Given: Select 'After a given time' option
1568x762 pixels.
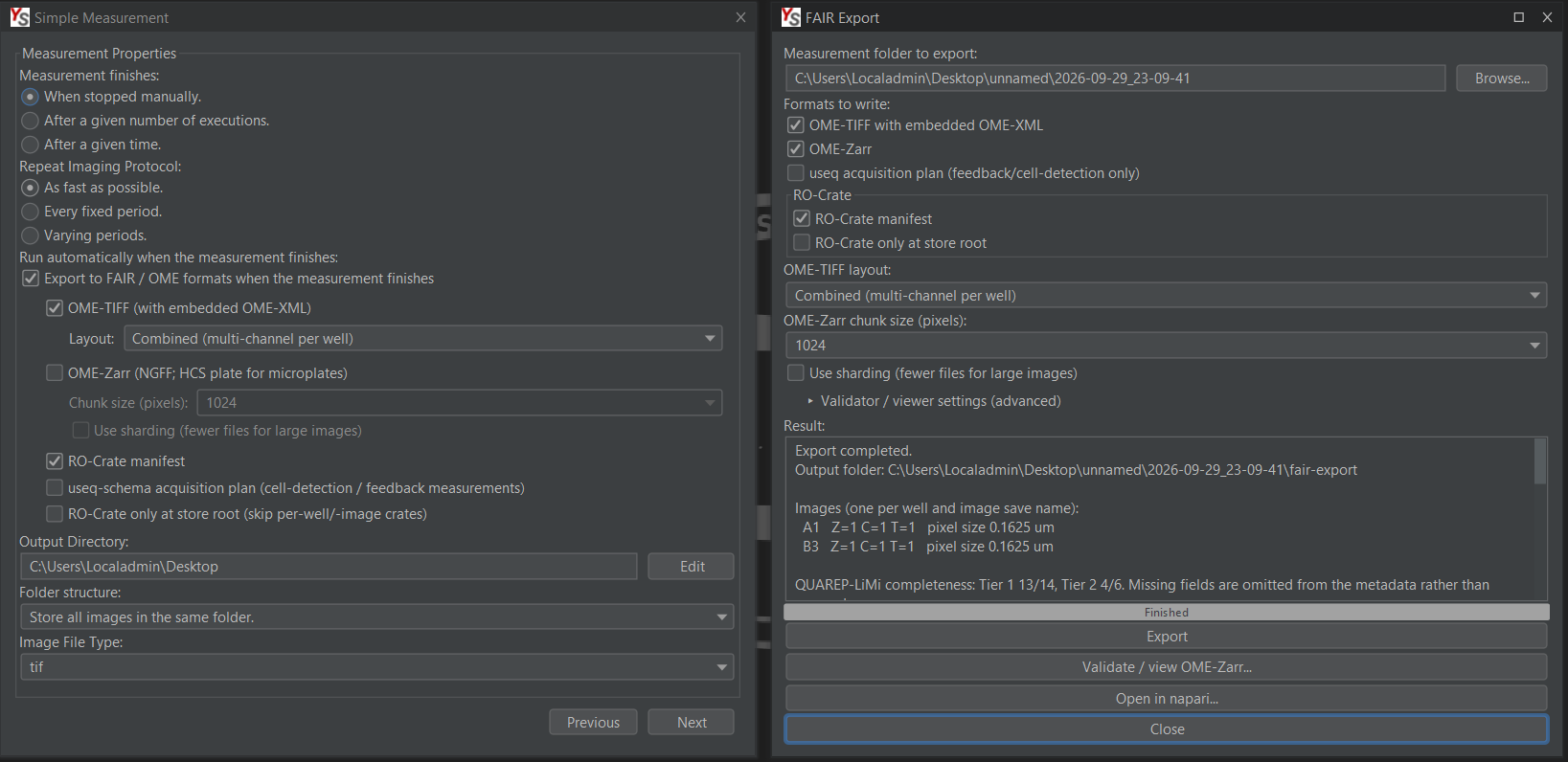Looking at the screenshot, I should (31, 145).
